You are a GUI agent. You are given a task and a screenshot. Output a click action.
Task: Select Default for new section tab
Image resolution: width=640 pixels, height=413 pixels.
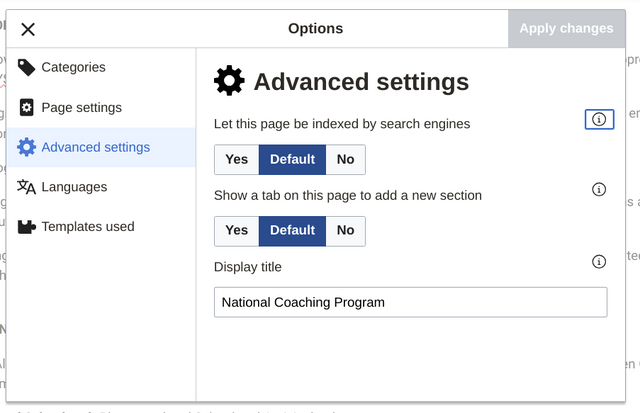[x=292, y=231]
